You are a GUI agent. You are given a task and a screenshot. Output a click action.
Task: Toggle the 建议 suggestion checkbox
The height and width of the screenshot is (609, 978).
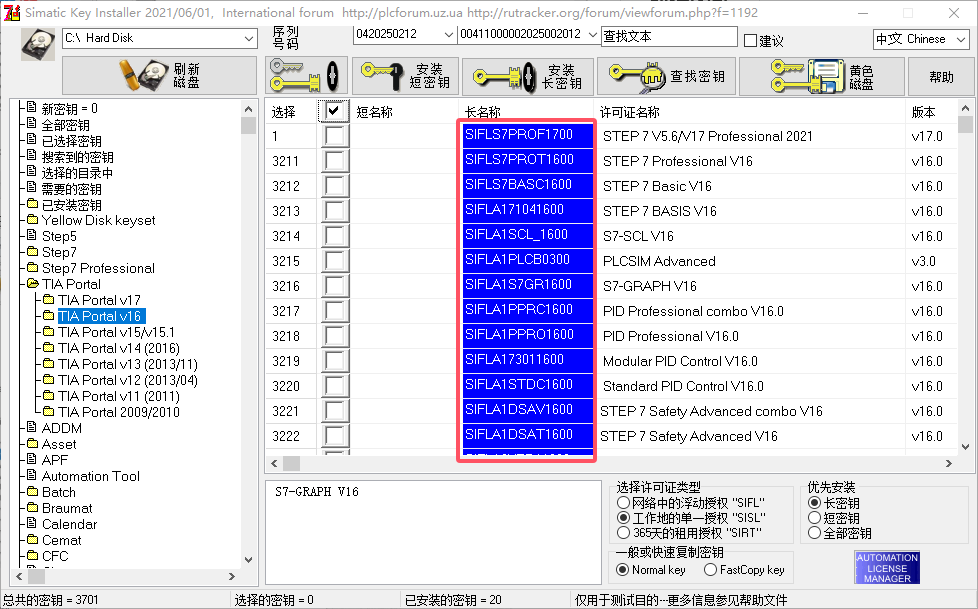click(751, 41)
